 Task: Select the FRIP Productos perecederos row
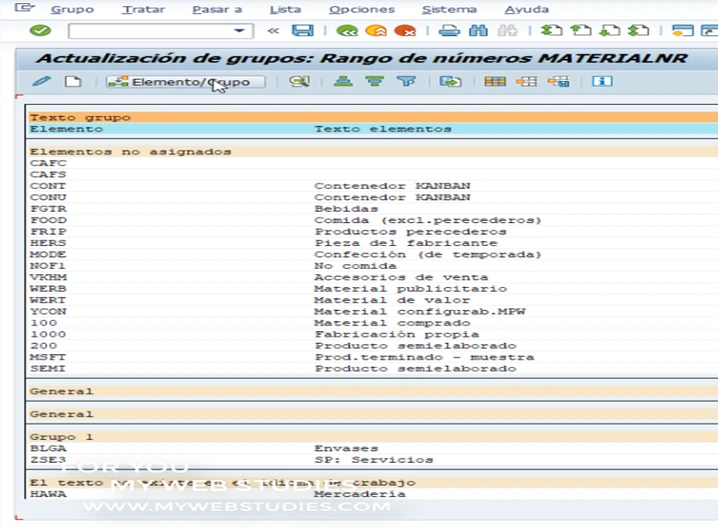[373, 232]
